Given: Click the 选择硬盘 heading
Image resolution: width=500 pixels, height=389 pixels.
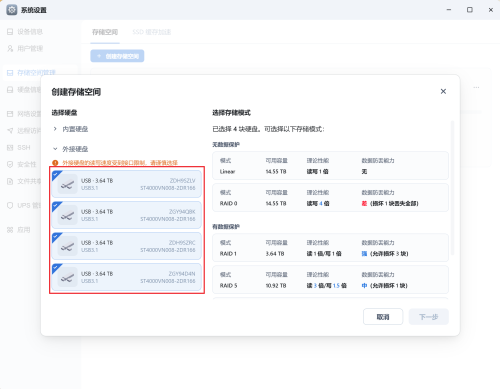Looking at the screenshot, I should (x=64, y=113).
